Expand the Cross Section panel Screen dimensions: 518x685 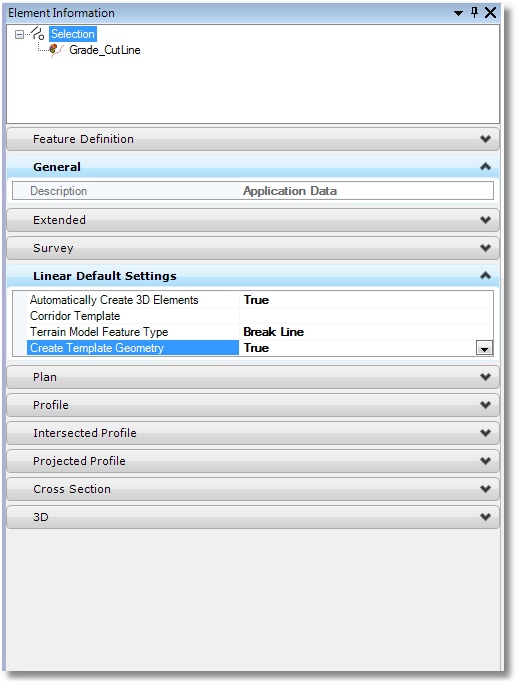point(253,489)
